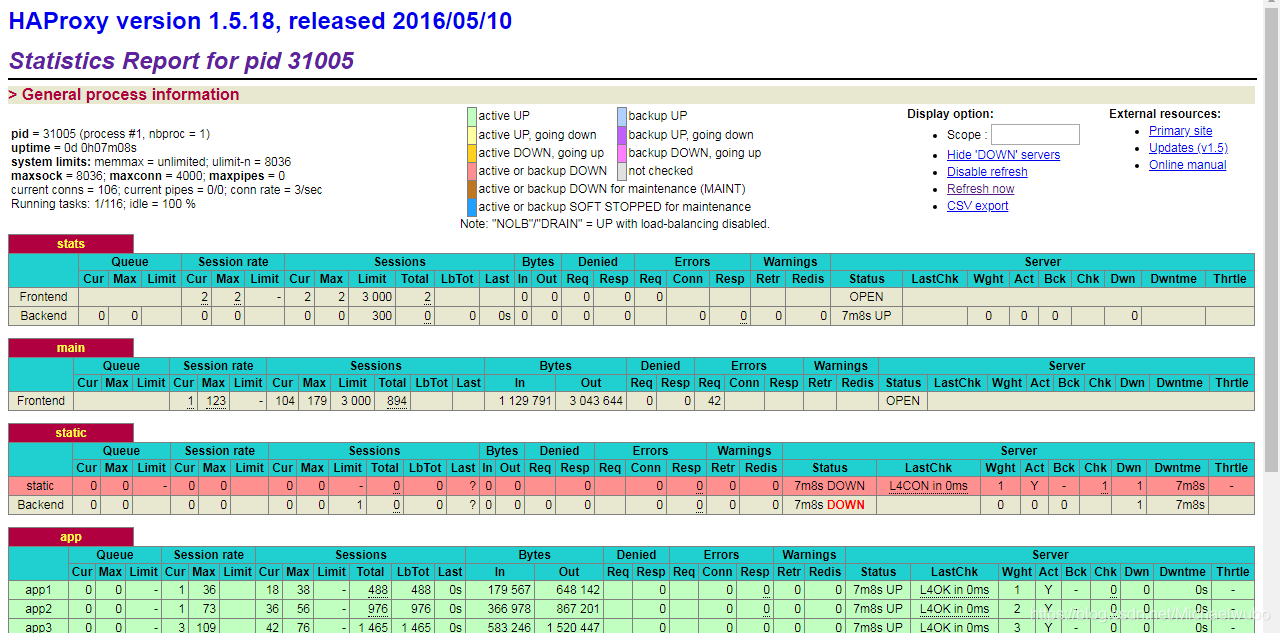Click the Scope filter input field
Viewport: 1280px width, 633px height.
tap(1035, 134)
